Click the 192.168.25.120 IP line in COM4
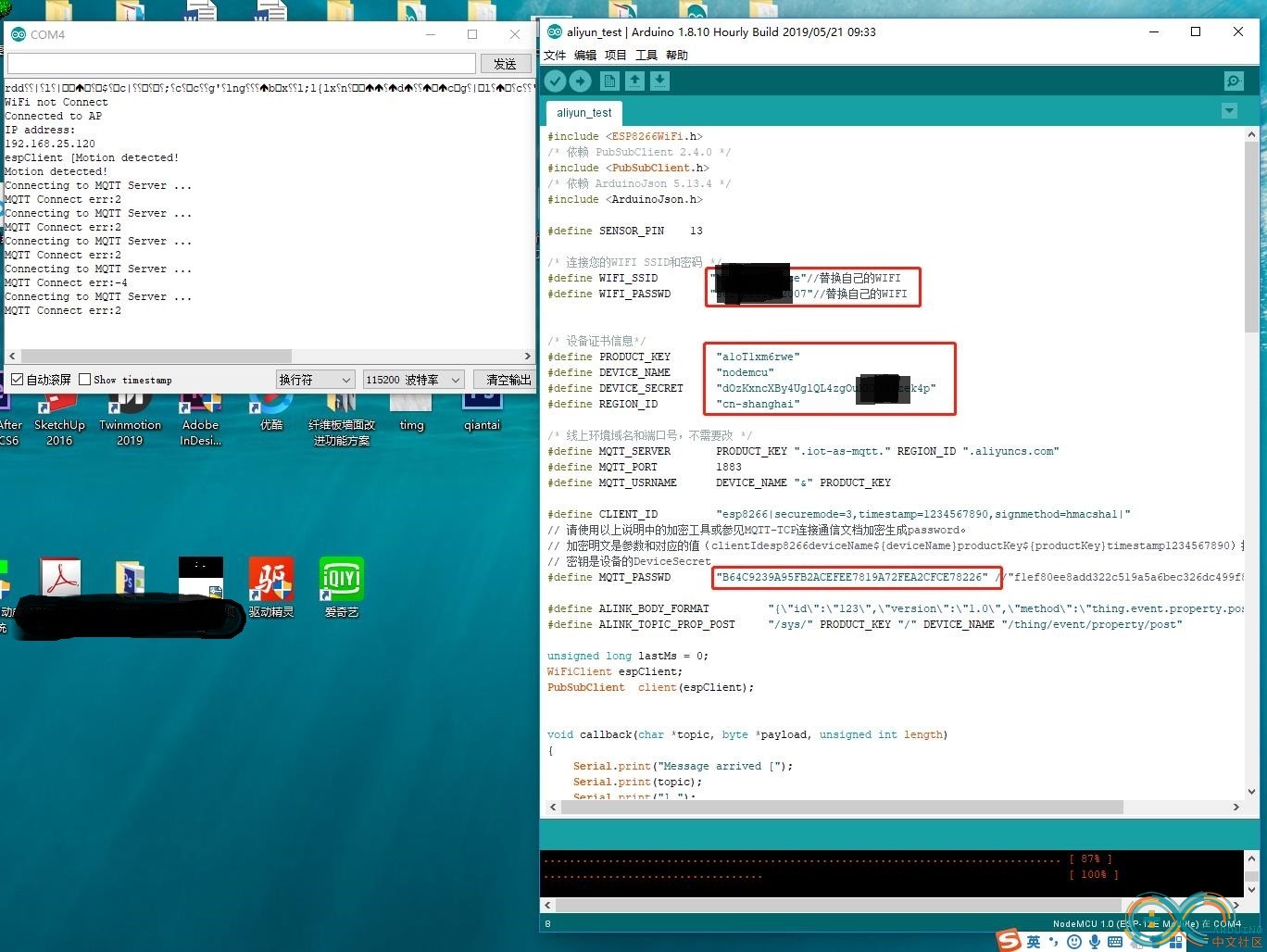 [x=50, y=144]
